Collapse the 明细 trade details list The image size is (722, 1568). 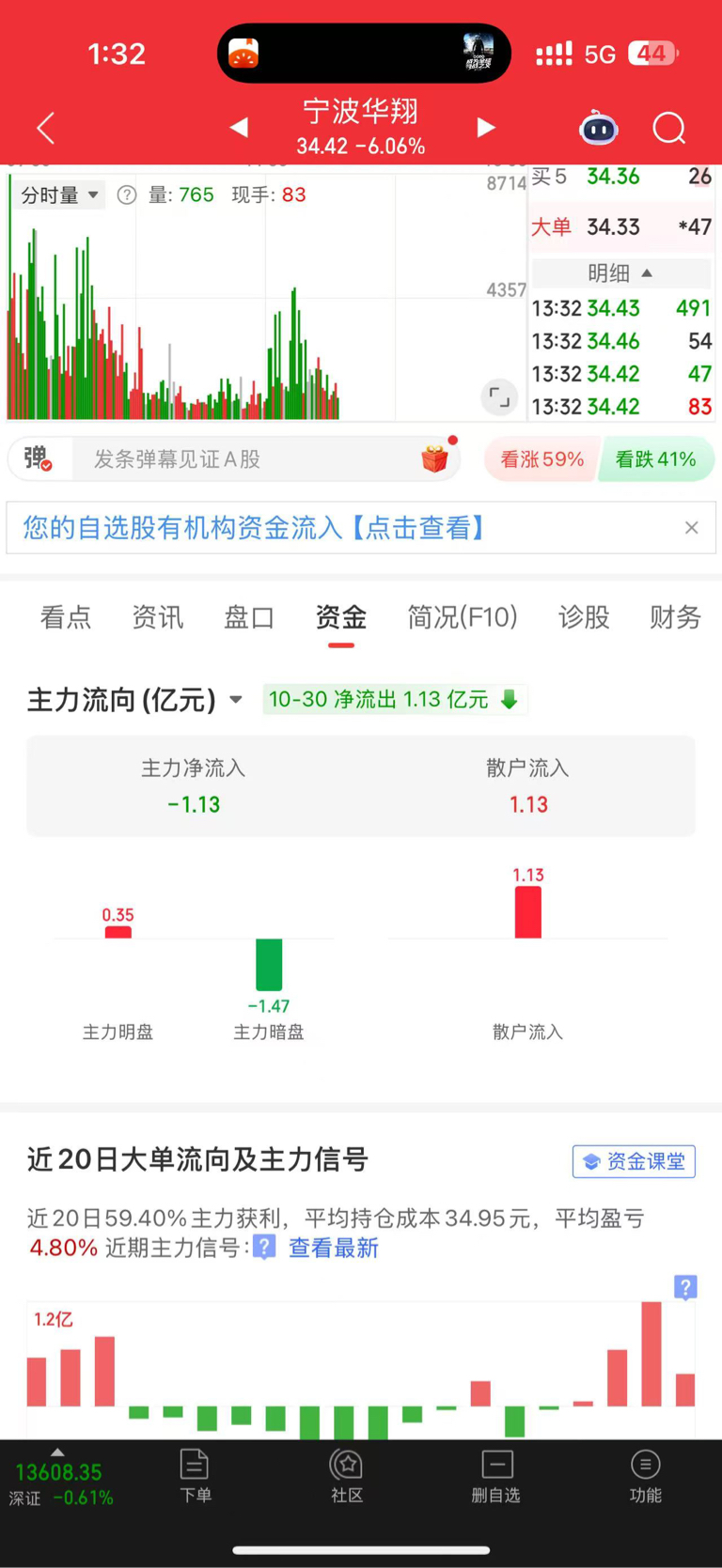620,273
